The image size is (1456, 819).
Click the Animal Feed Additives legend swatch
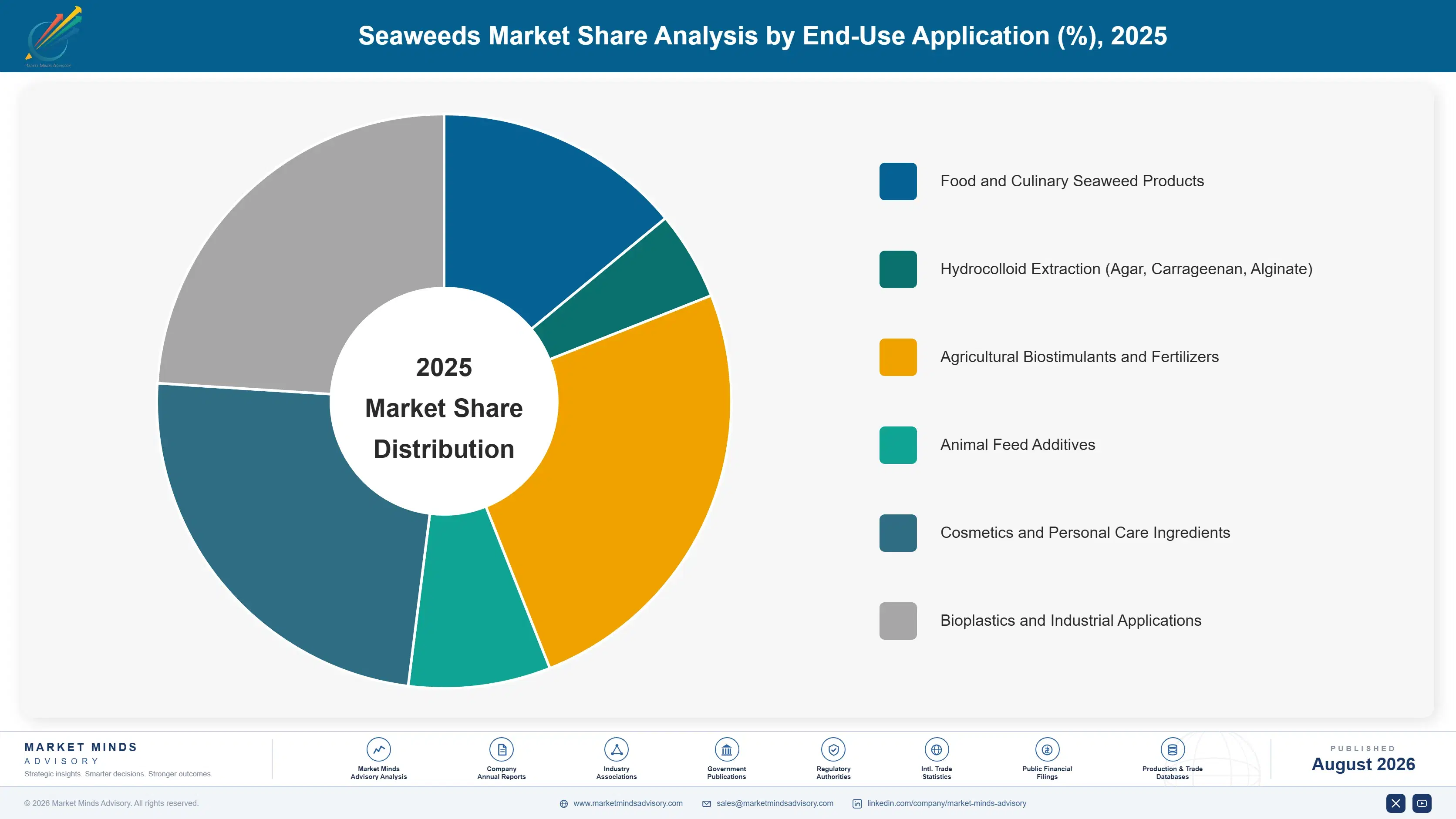point(898,445)
